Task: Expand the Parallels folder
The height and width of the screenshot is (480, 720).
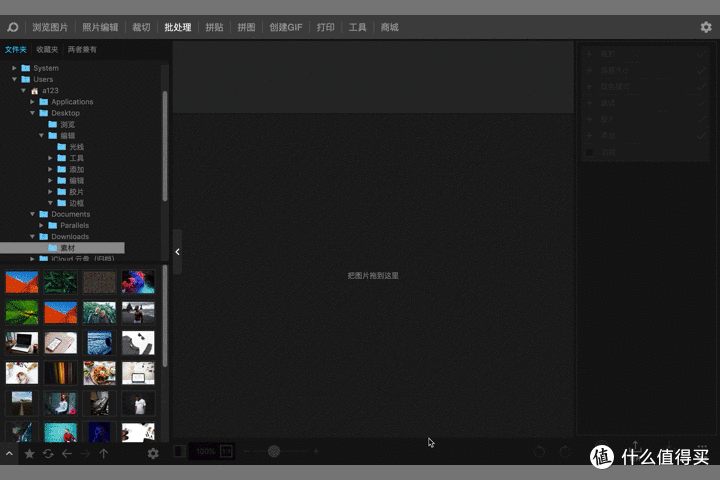Action: pyautogui.click(x=41, y=225)
